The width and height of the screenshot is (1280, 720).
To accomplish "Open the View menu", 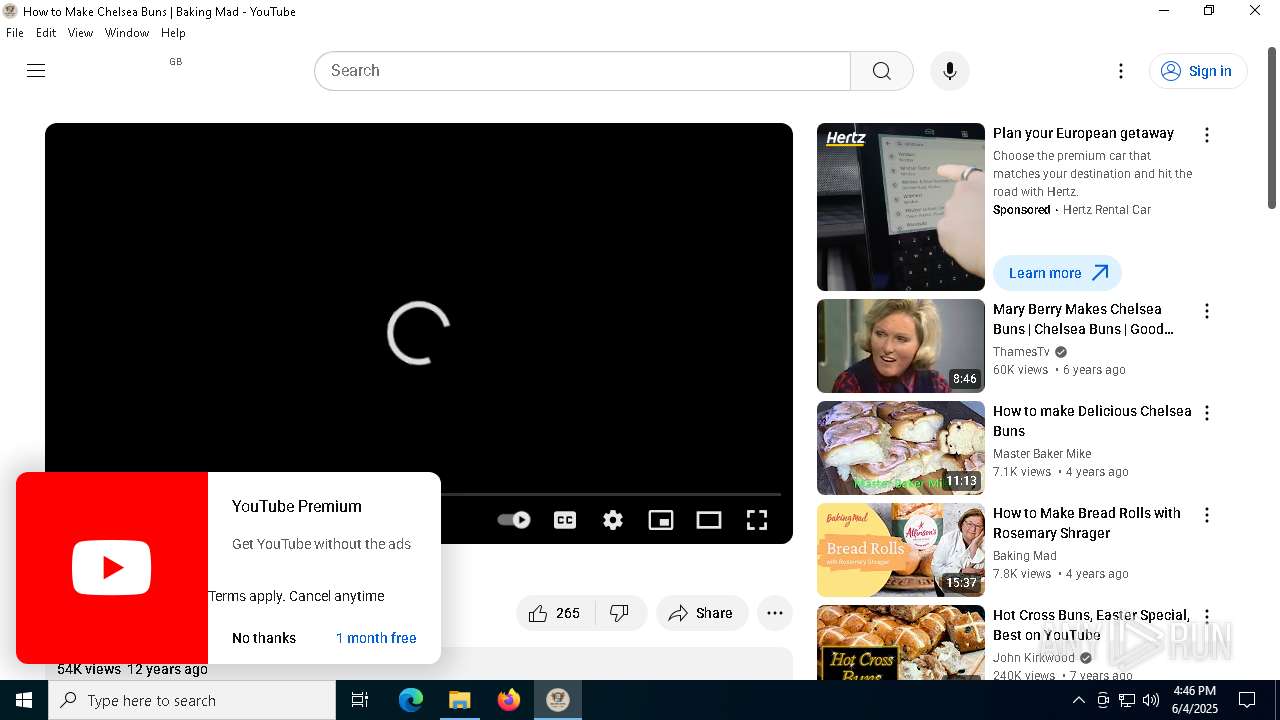I will 80,33.
